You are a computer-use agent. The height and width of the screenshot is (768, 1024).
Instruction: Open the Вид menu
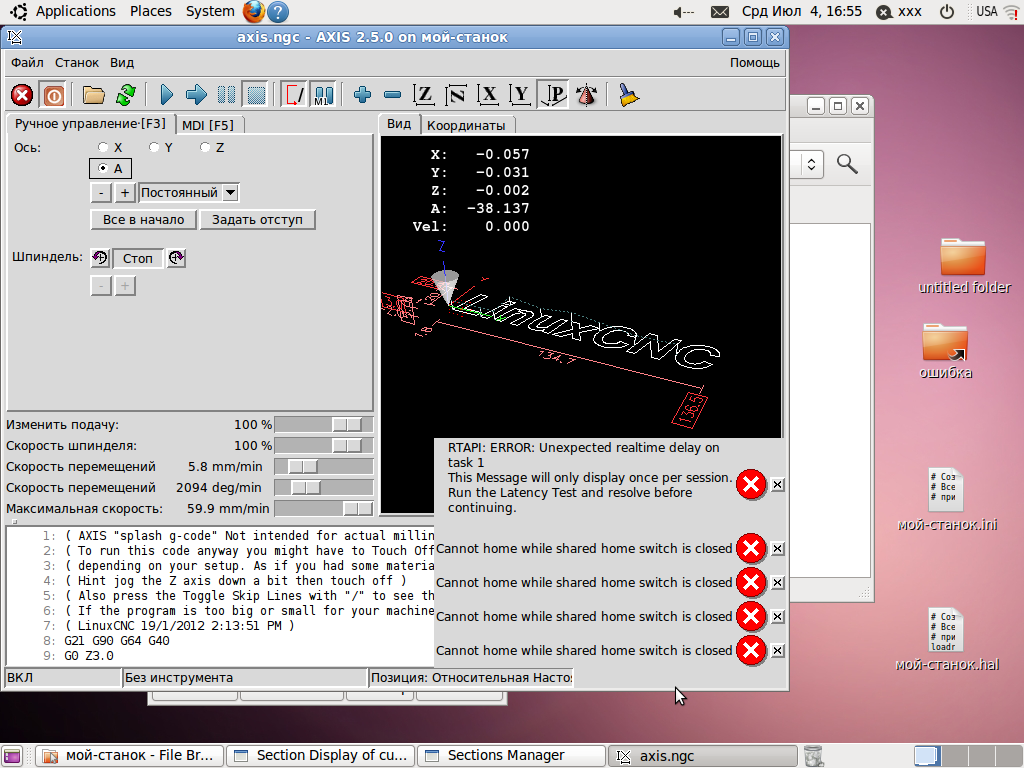click(122, 63)
